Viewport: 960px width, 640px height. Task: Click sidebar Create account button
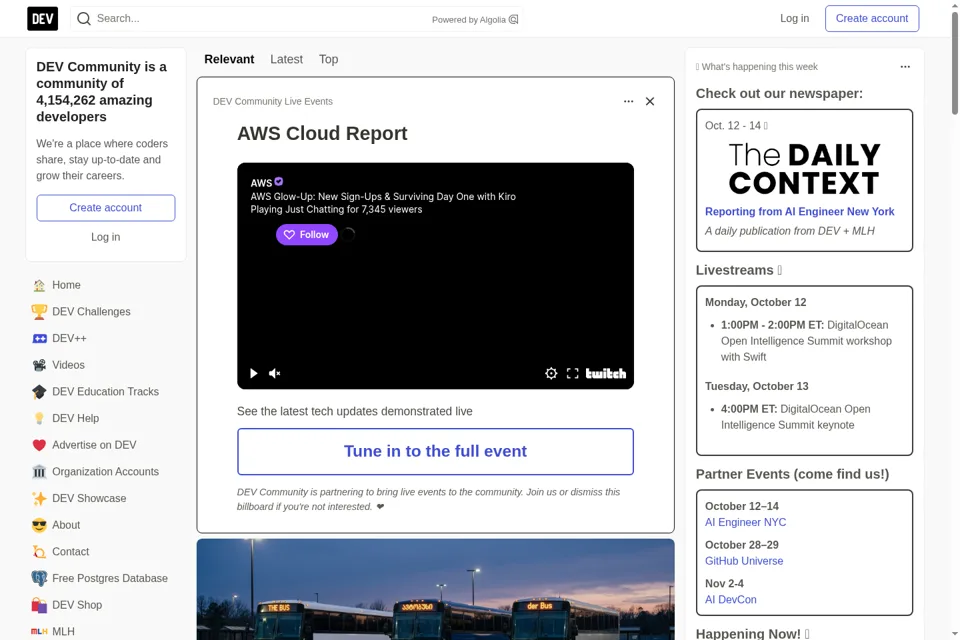106,208
